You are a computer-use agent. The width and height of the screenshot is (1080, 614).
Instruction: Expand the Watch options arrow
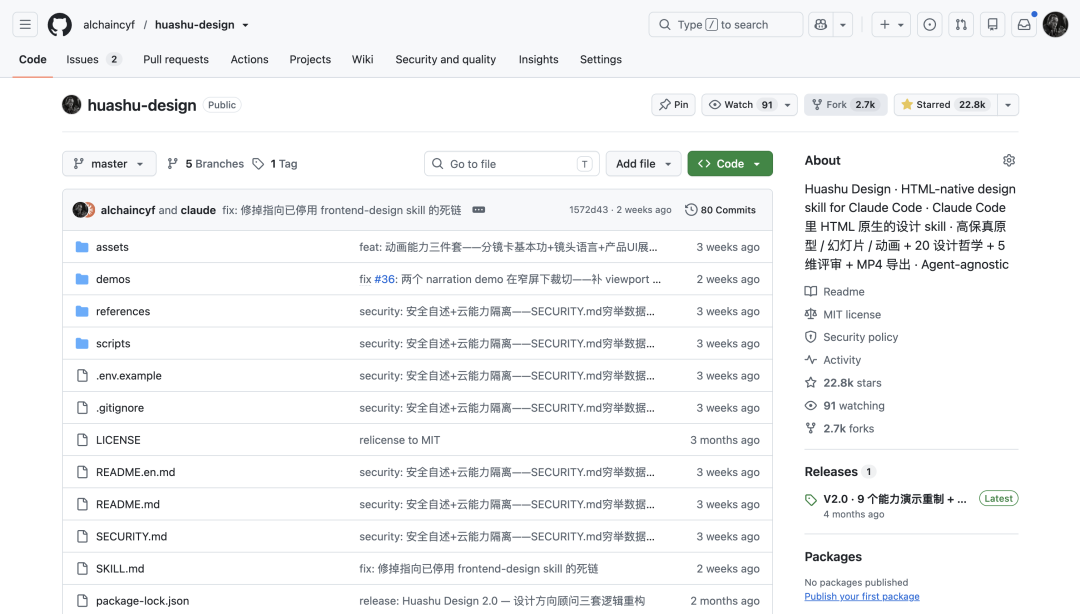(x=788, y=105)
